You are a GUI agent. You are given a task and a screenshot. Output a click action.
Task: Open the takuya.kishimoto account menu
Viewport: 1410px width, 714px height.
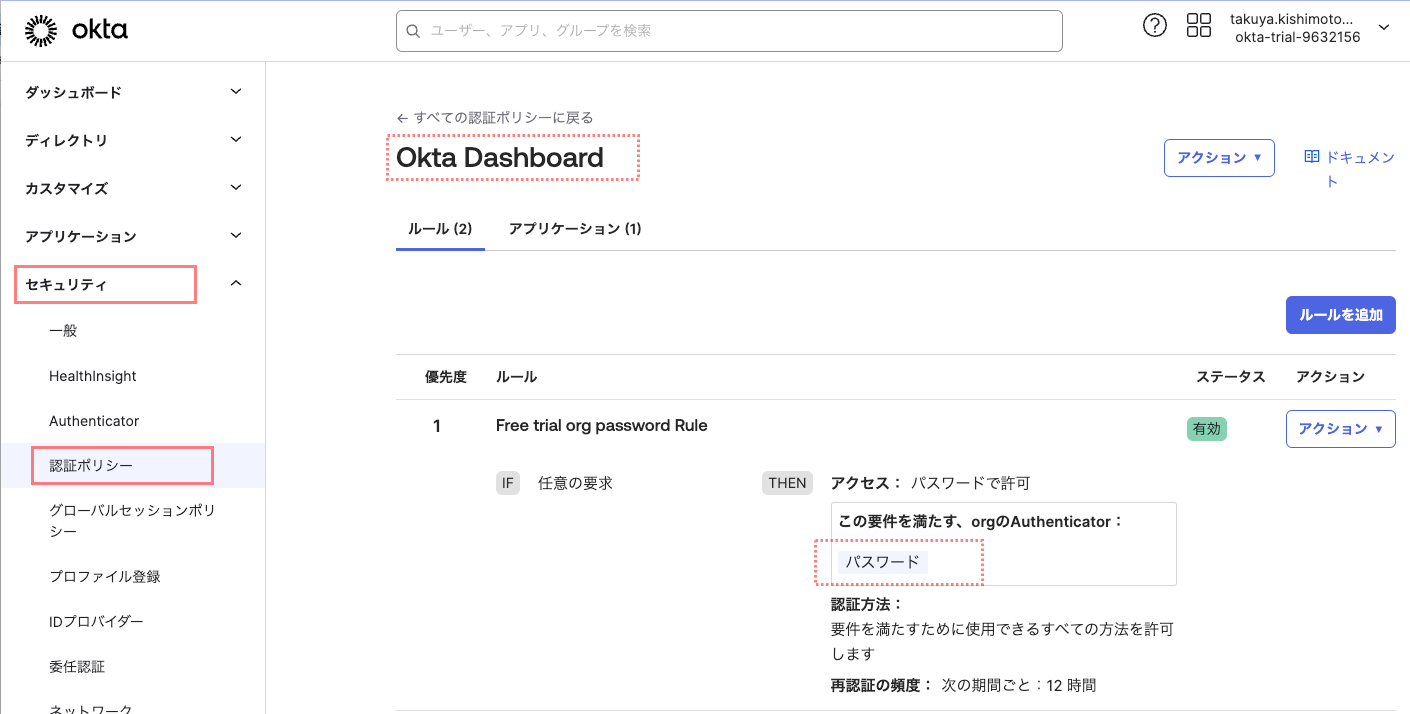[x=1296, y=28]
